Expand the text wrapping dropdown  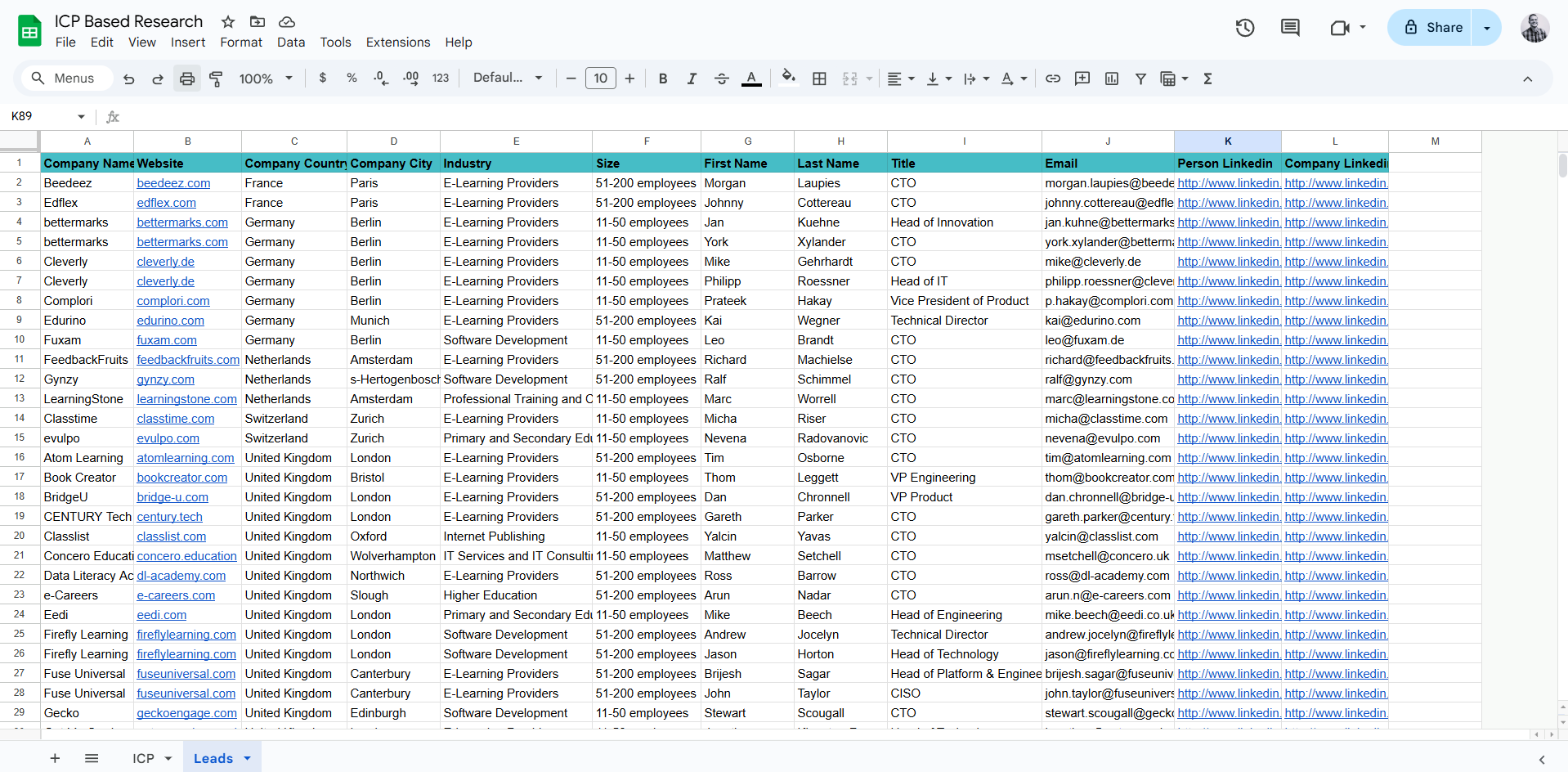point(986,79)
